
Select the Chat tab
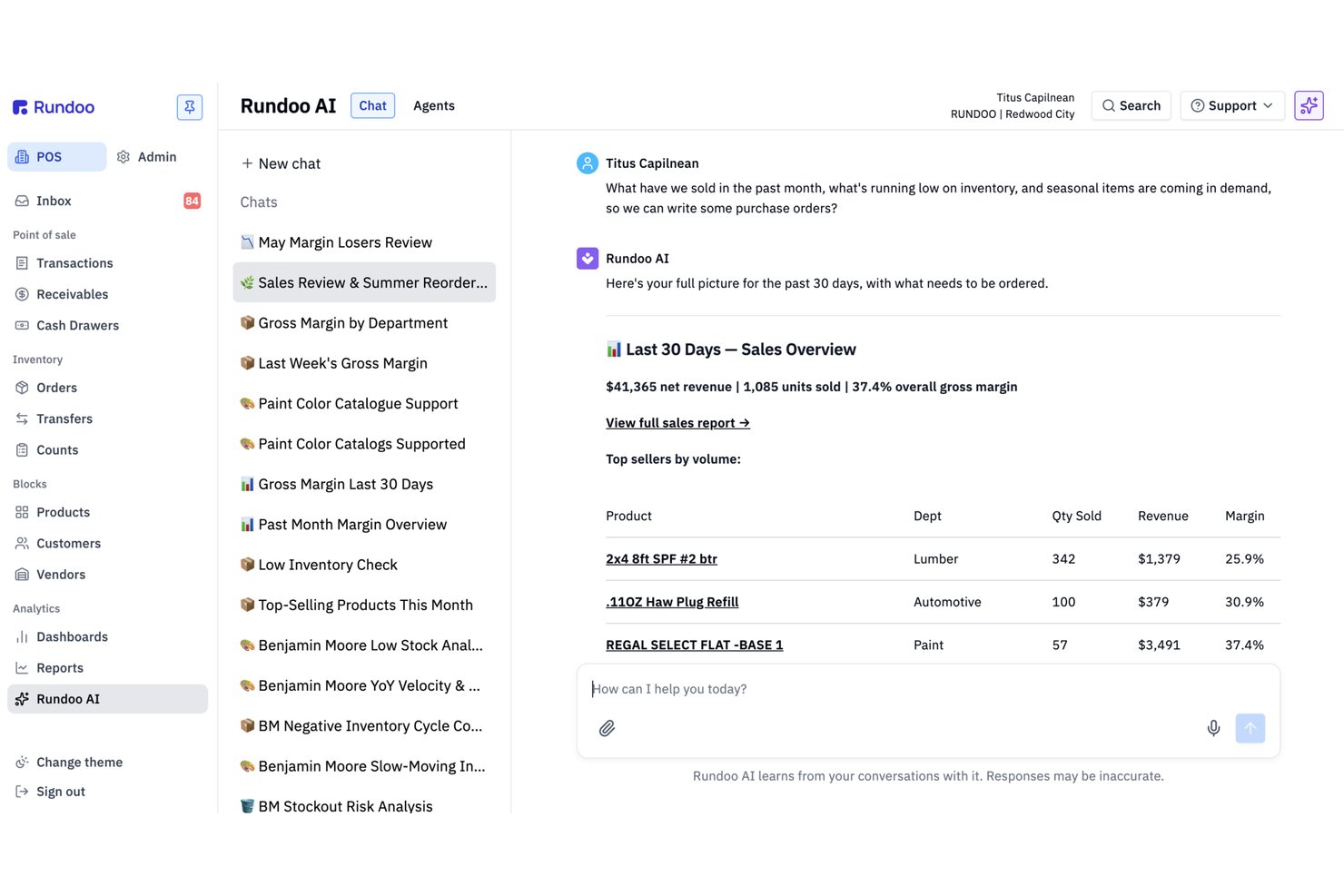click(372, 105)
